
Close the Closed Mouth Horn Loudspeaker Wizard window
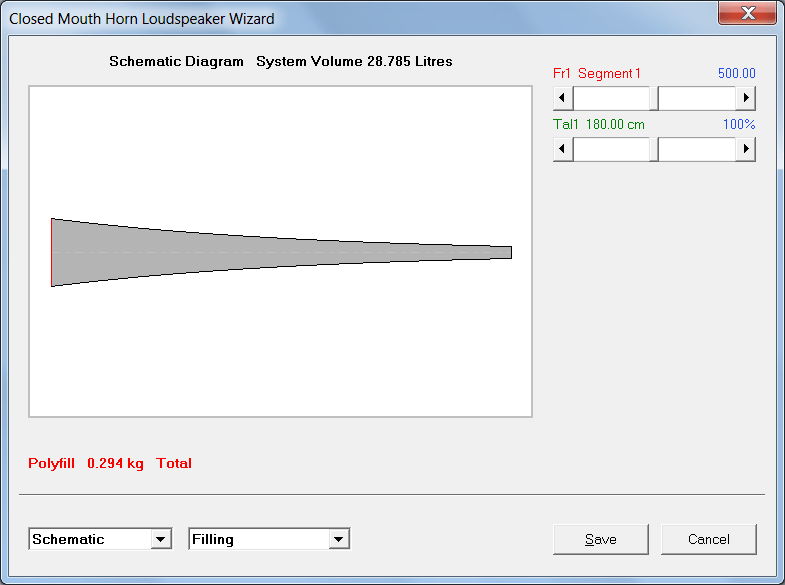click(747, 13)
